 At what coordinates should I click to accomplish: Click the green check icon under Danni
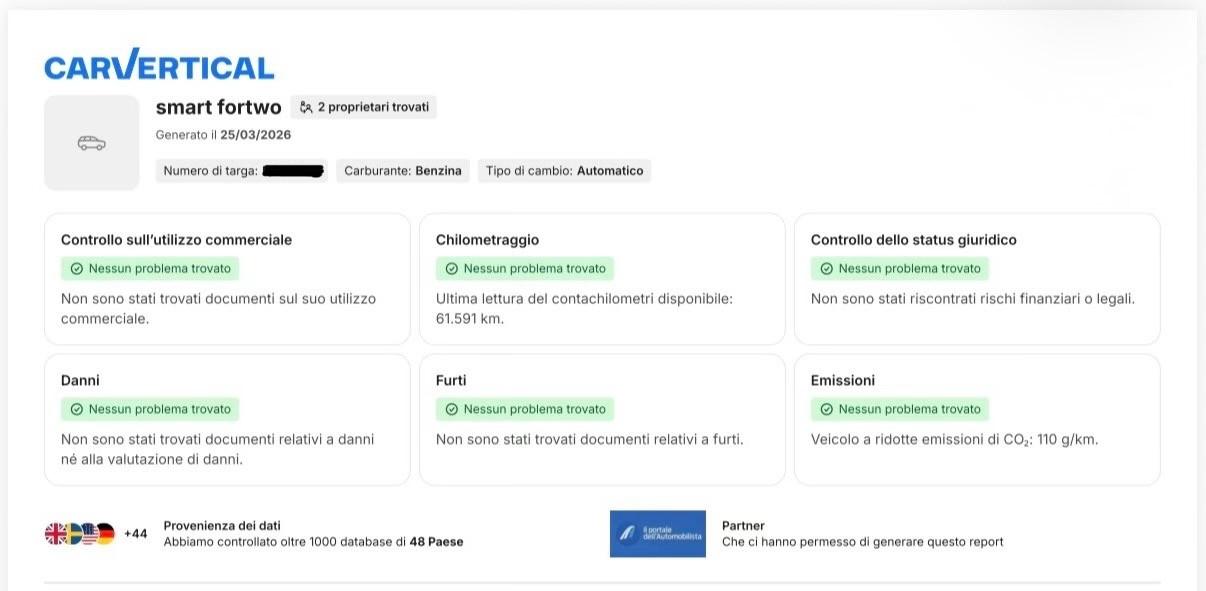76,409
